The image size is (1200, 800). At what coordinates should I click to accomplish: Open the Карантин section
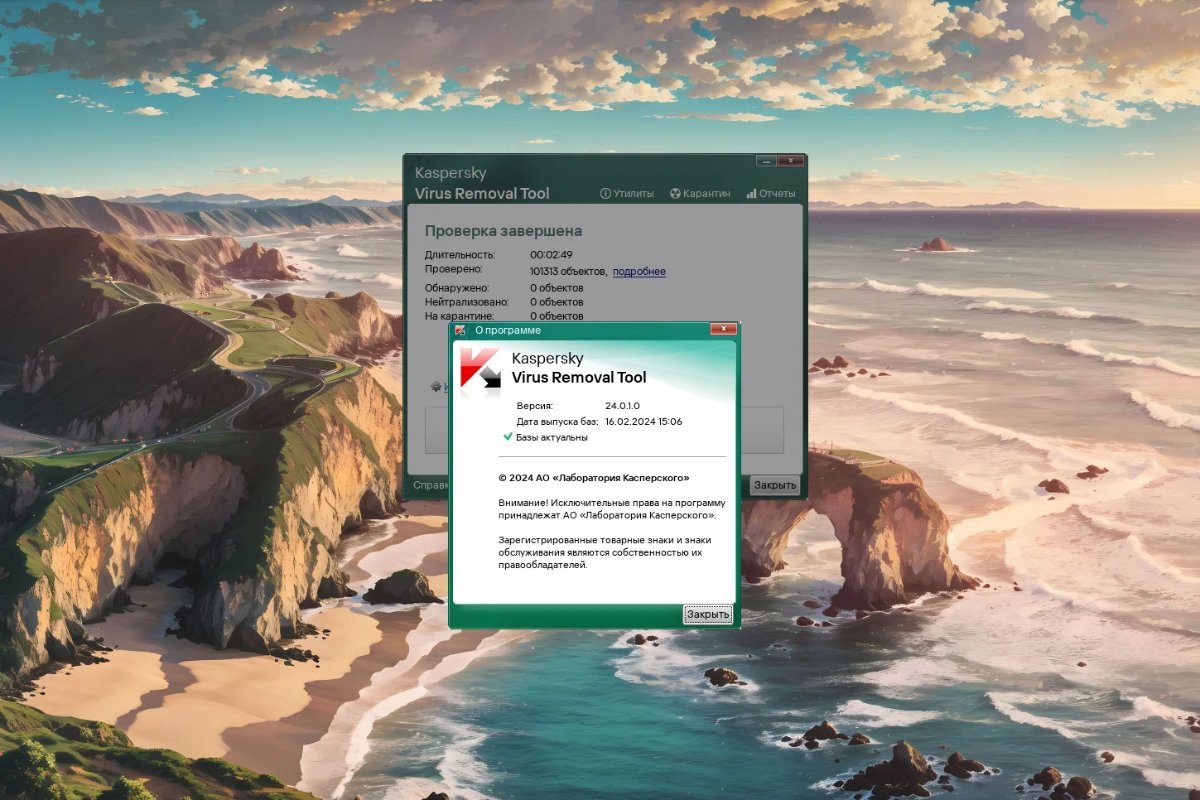[700, 193]
